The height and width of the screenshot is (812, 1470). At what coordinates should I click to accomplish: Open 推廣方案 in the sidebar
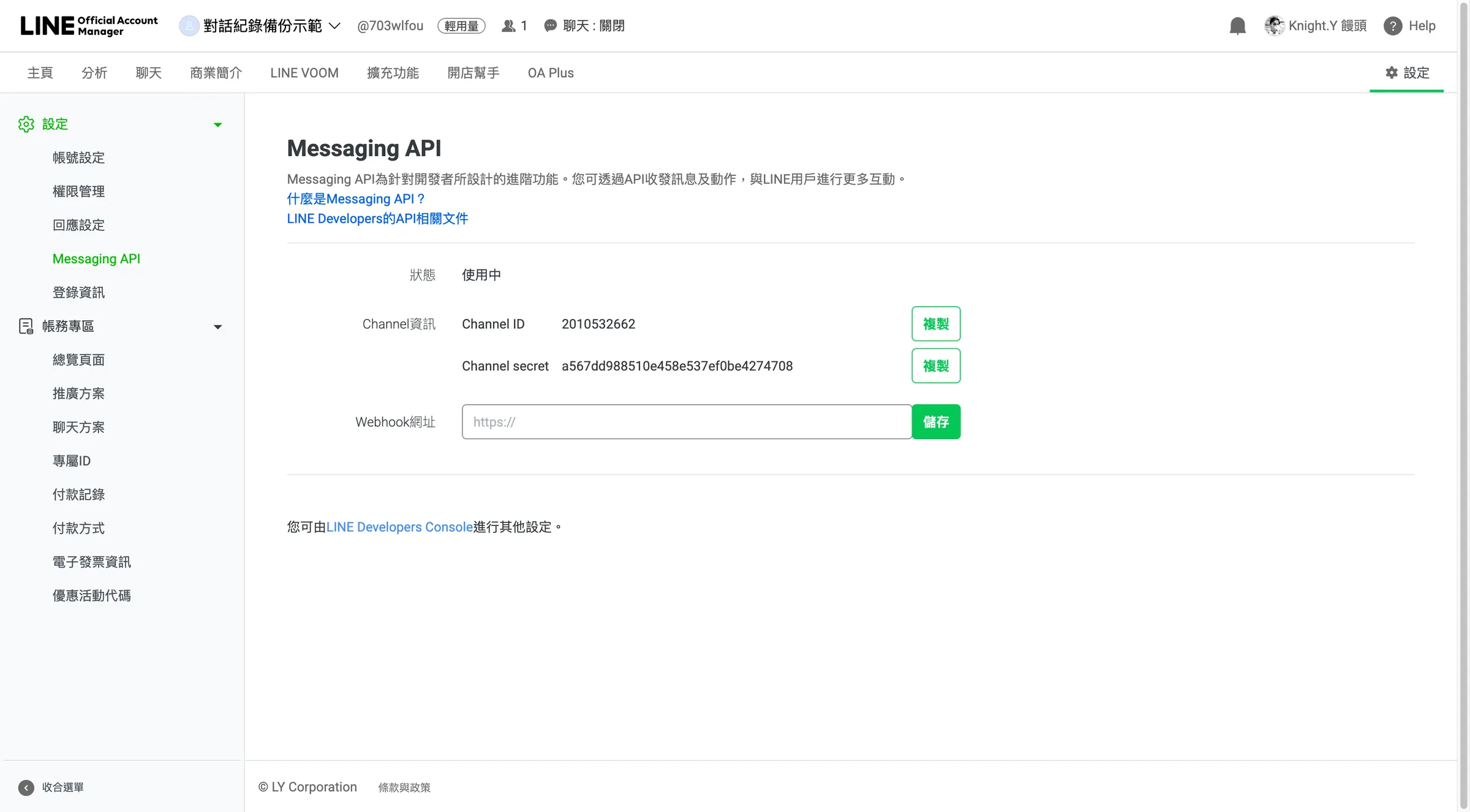pyautogui.click(x=78, y=394)
